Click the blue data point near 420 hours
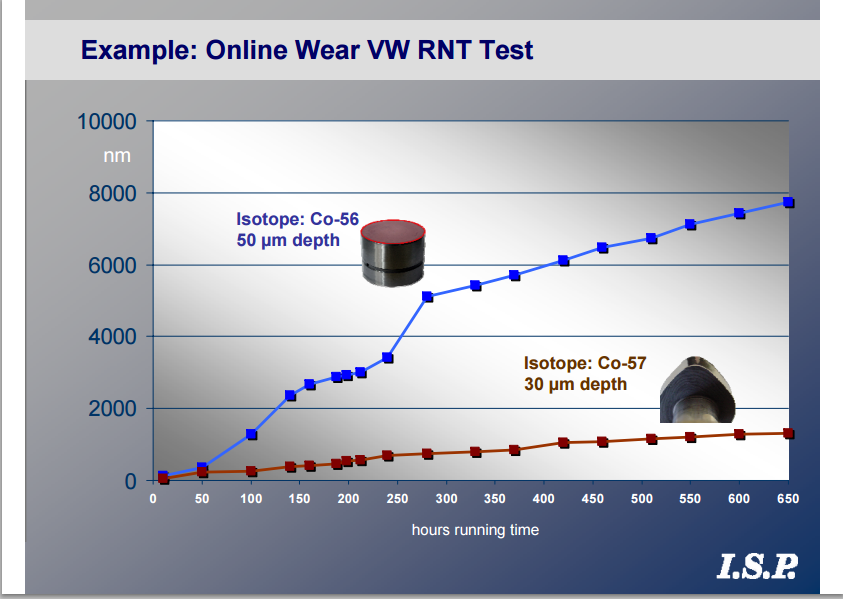The height and width of the screenshot is (599, 843). [564, 261]
